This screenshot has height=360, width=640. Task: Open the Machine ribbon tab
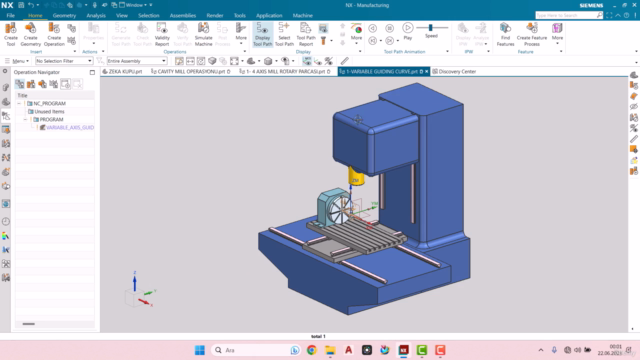(x=302, y=16)
